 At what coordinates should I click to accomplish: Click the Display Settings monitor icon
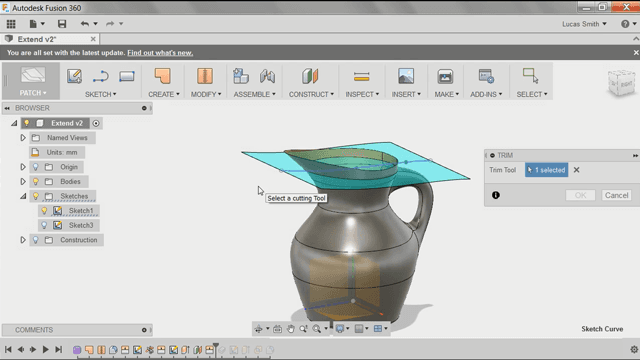tap(340, 329)
